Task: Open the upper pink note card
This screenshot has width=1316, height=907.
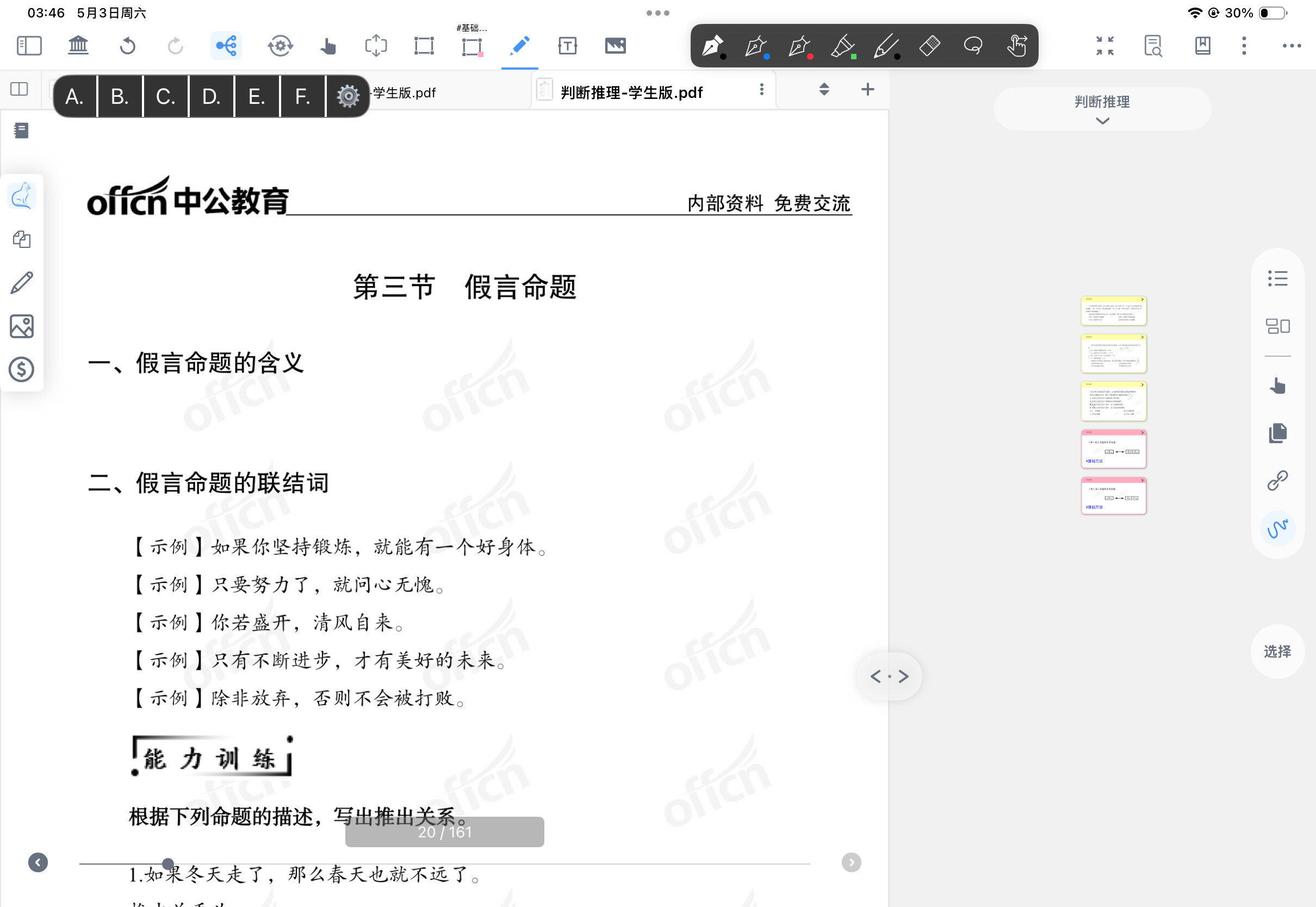Action: (1113, 449)
